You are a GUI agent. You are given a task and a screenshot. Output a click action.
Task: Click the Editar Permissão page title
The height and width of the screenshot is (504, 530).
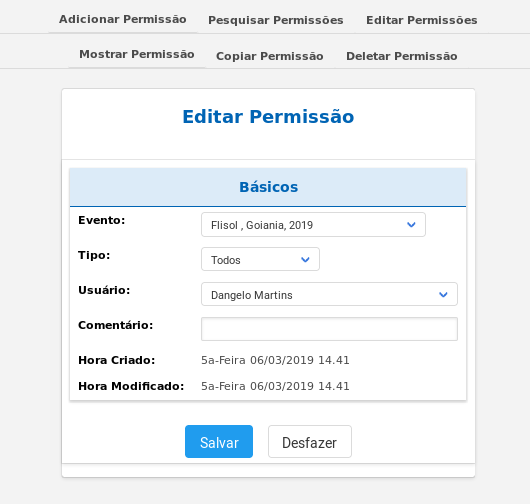tap(268, 117)
